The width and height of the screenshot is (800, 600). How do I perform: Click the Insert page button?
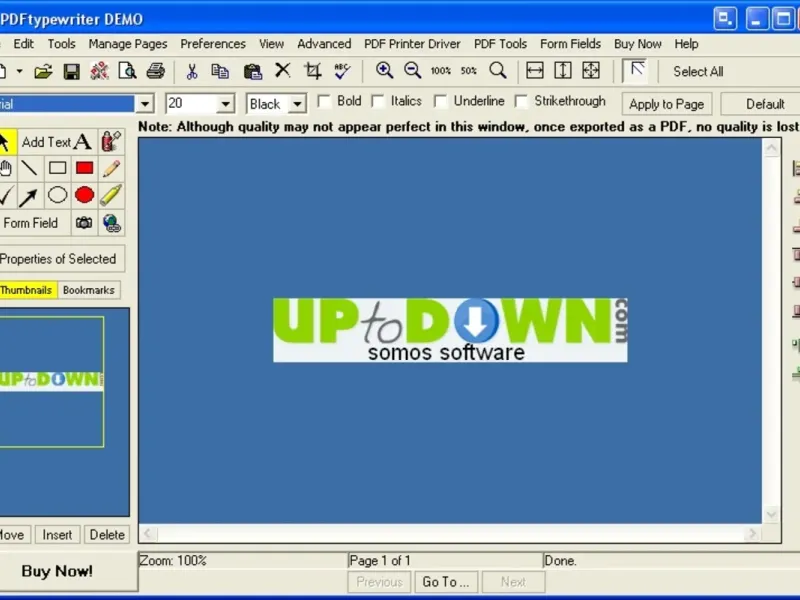[57, 535]
